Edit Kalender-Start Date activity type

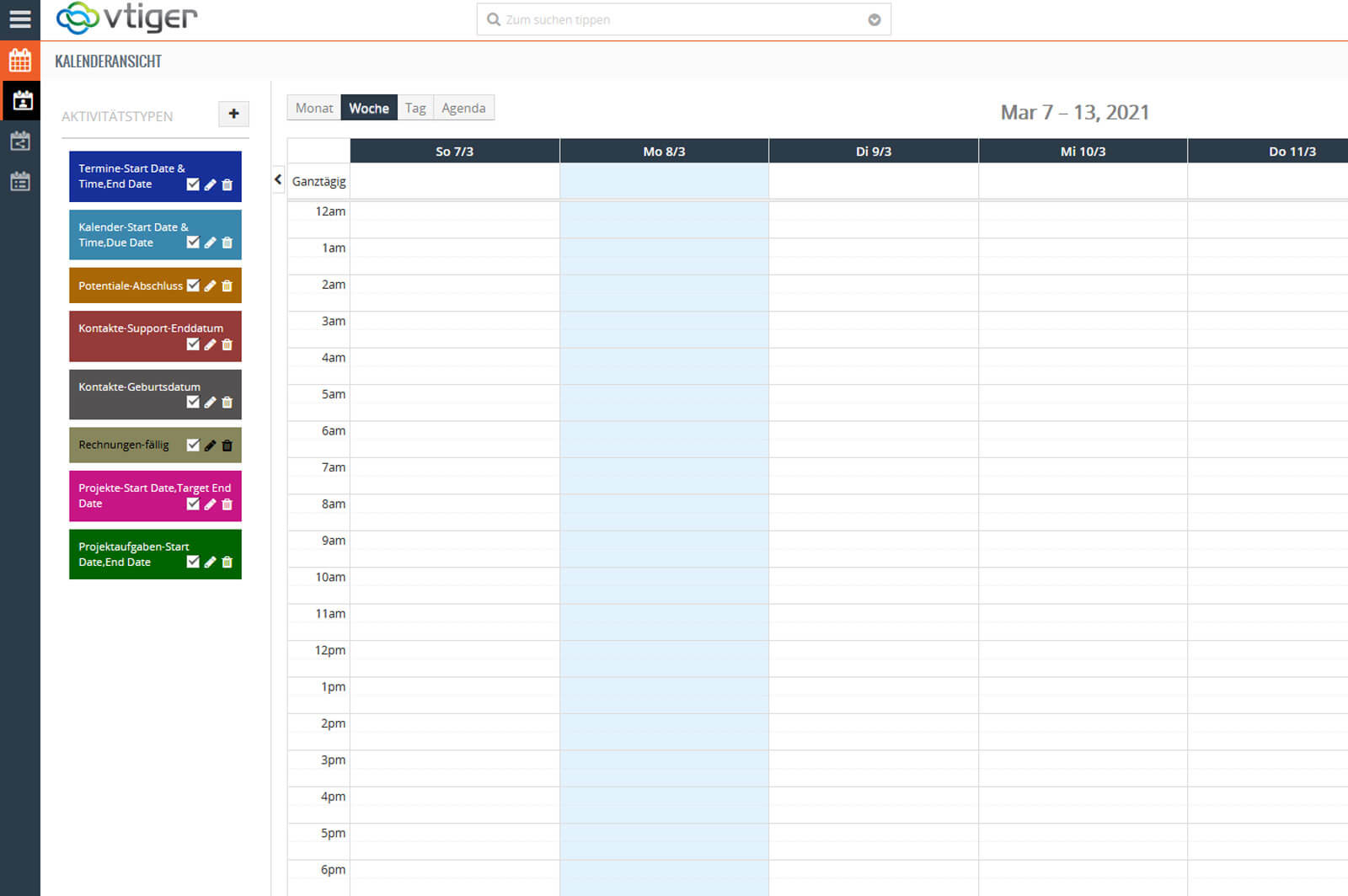(x=210, y=243)
